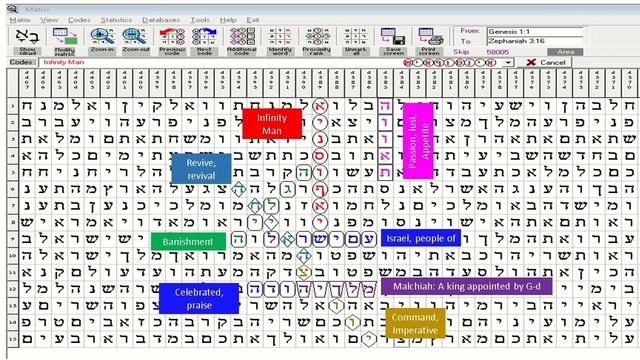Open the Additional code tool
The image size is (640, 360).
pyautogui.click(x=242, y=41)
